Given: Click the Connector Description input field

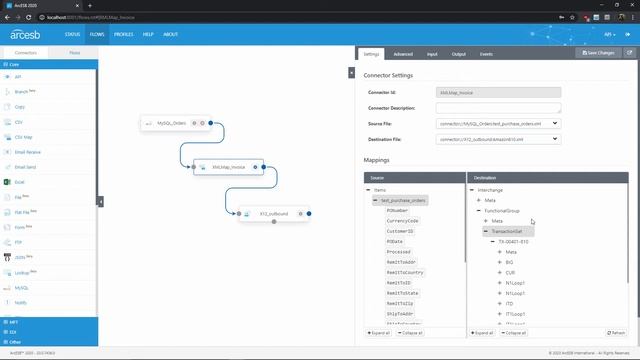Looking at the screenshot, I should [x=498, y=108].
